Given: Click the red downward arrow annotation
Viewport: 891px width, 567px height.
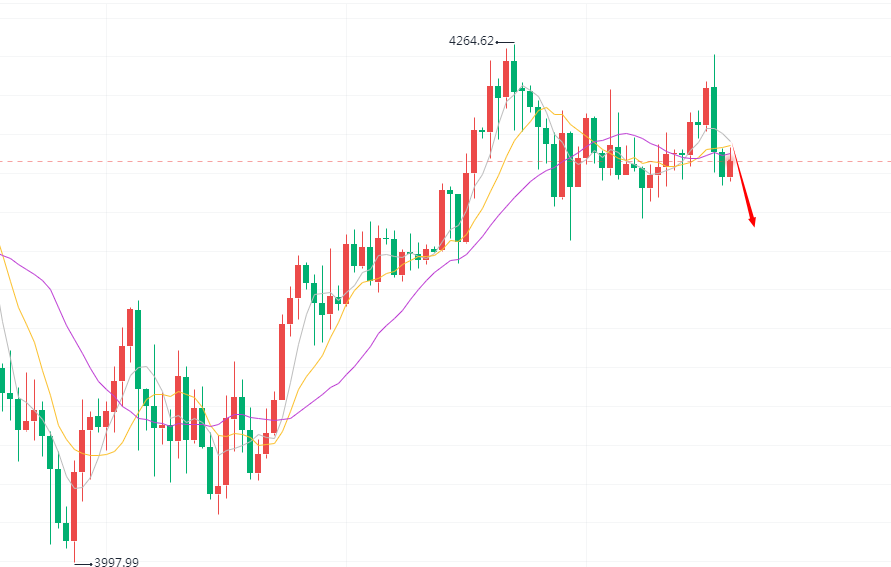Looking at the screenshot, I should pos(744,189).
